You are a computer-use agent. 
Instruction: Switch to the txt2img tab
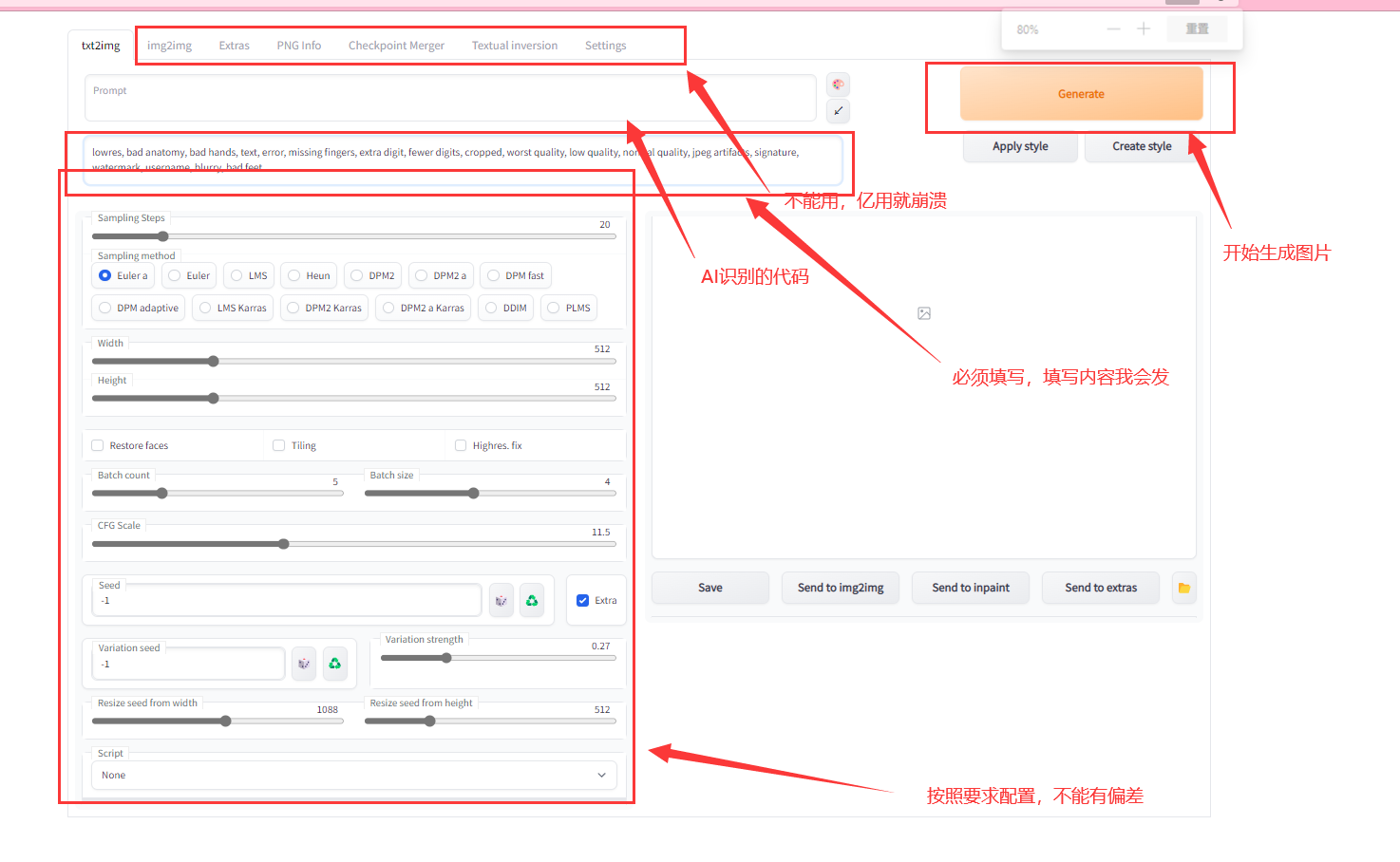click(x=101, y=46)
